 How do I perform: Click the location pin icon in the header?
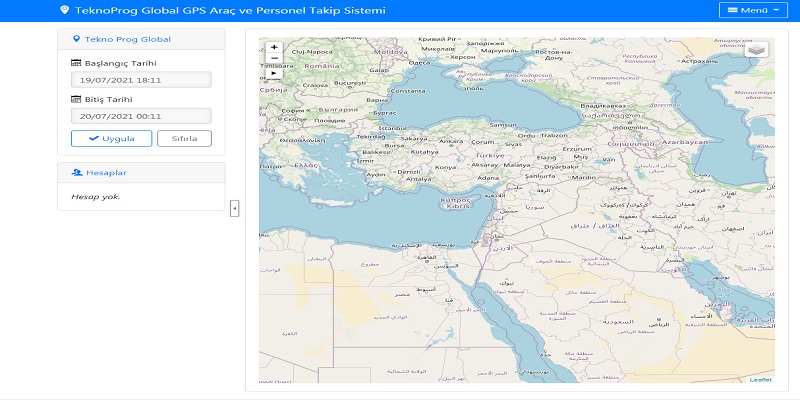pyautogui.click(x=65, y=10)
